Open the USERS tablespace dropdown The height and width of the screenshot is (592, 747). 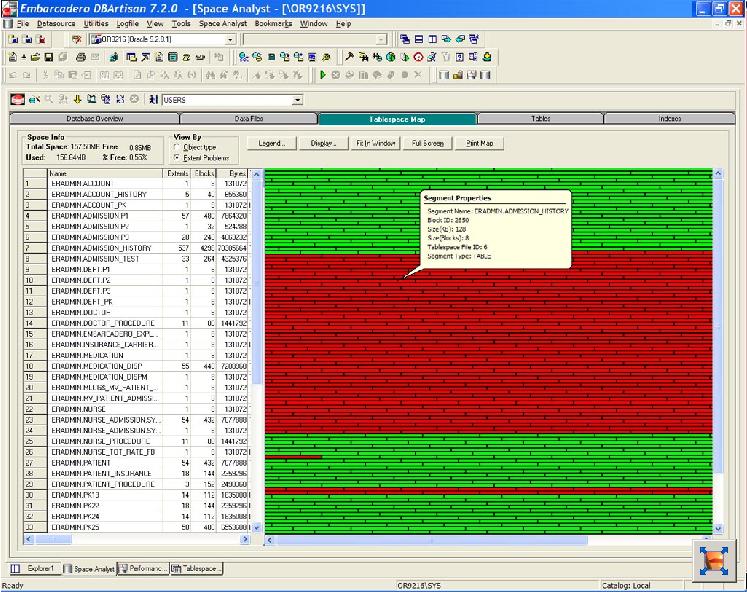[298, 100]
